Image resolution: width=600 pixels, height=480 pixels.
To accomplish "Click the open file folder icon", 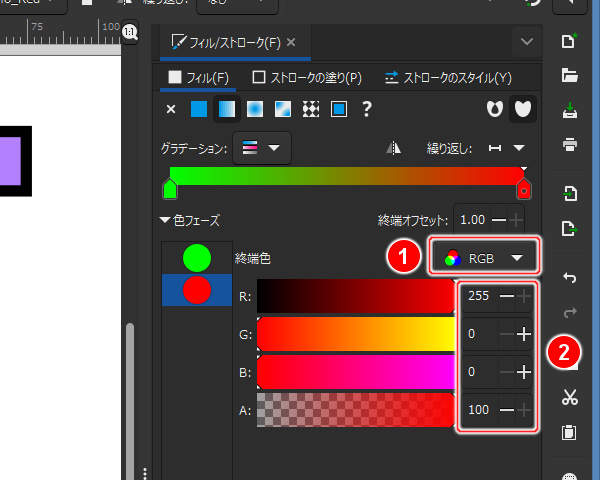I will click(569, 75).
